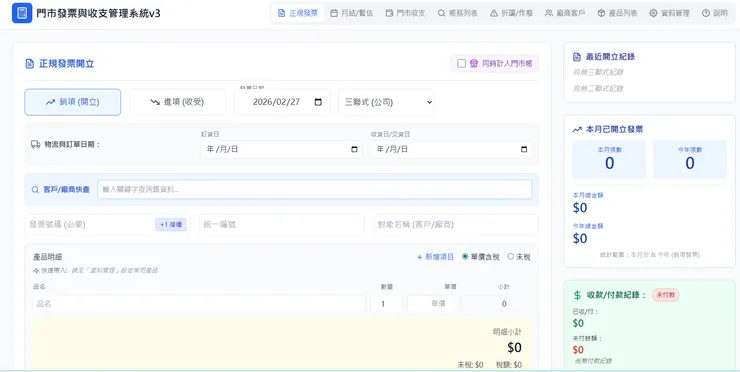Click the 統一編號 input field

[282, 224]
